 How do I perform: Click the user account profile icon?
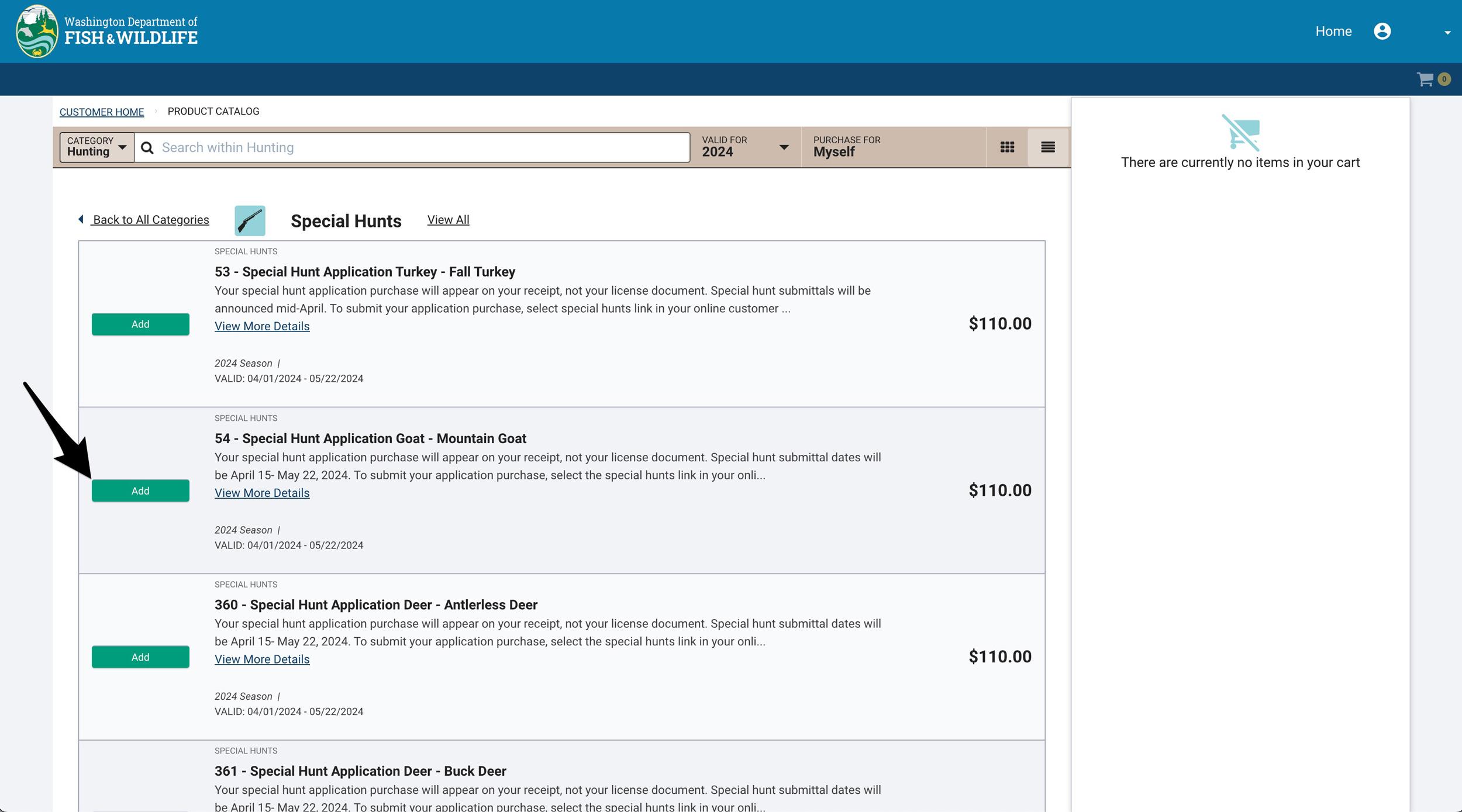pos(1383,31)
